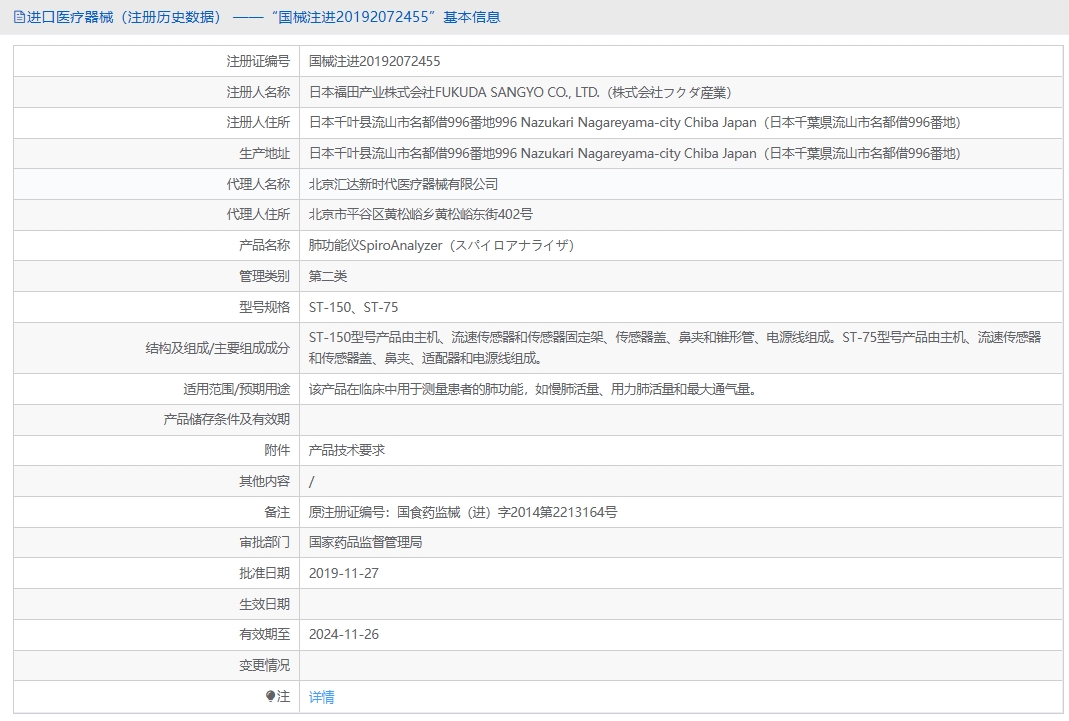The width and height of the screenshot is (1069, 721).
Task: Click management class value 第二类
Action: pyautogui.click(x=328, y=276)
